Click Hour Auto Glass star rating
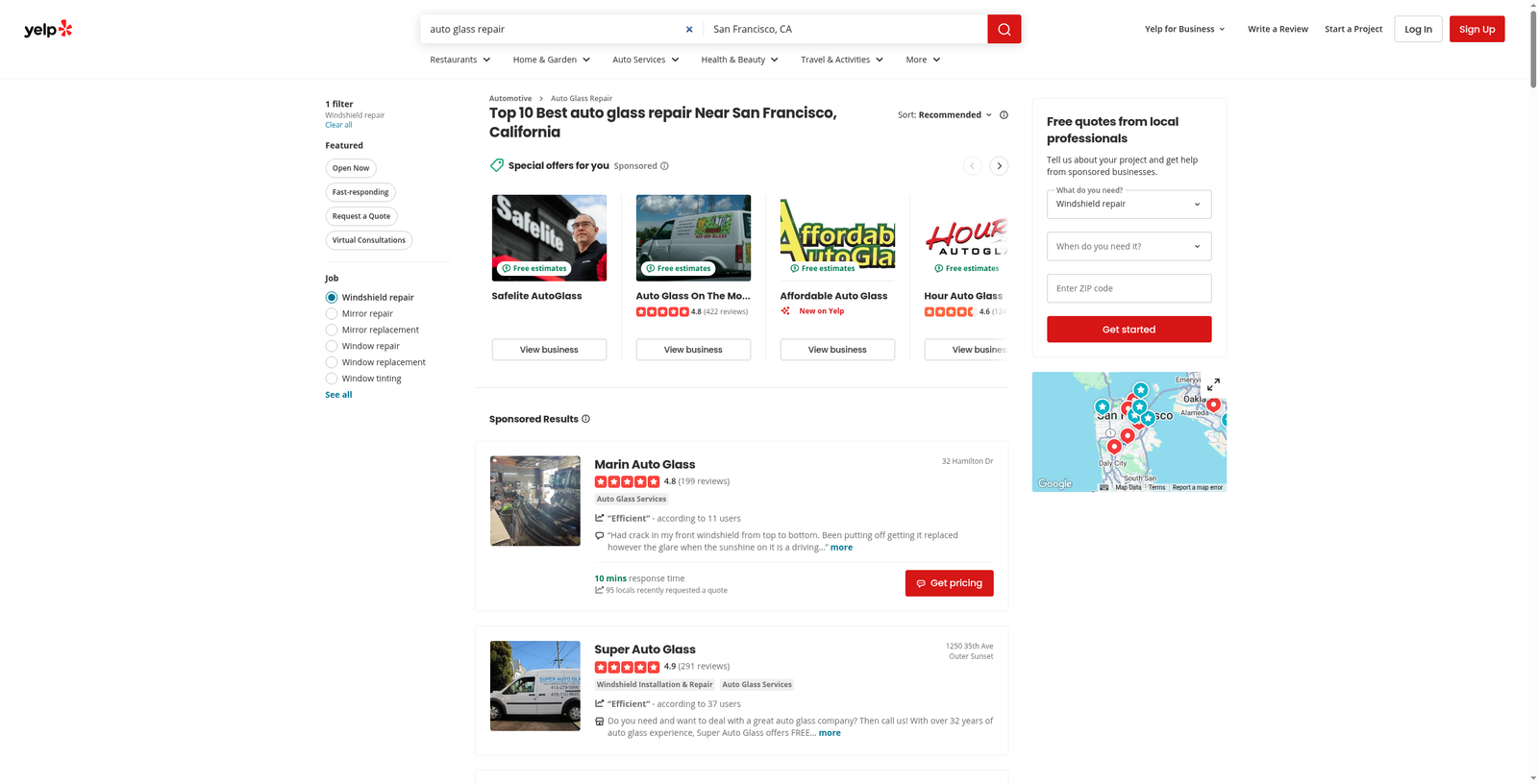1538x784 pixels. click(x=949, y=311)
